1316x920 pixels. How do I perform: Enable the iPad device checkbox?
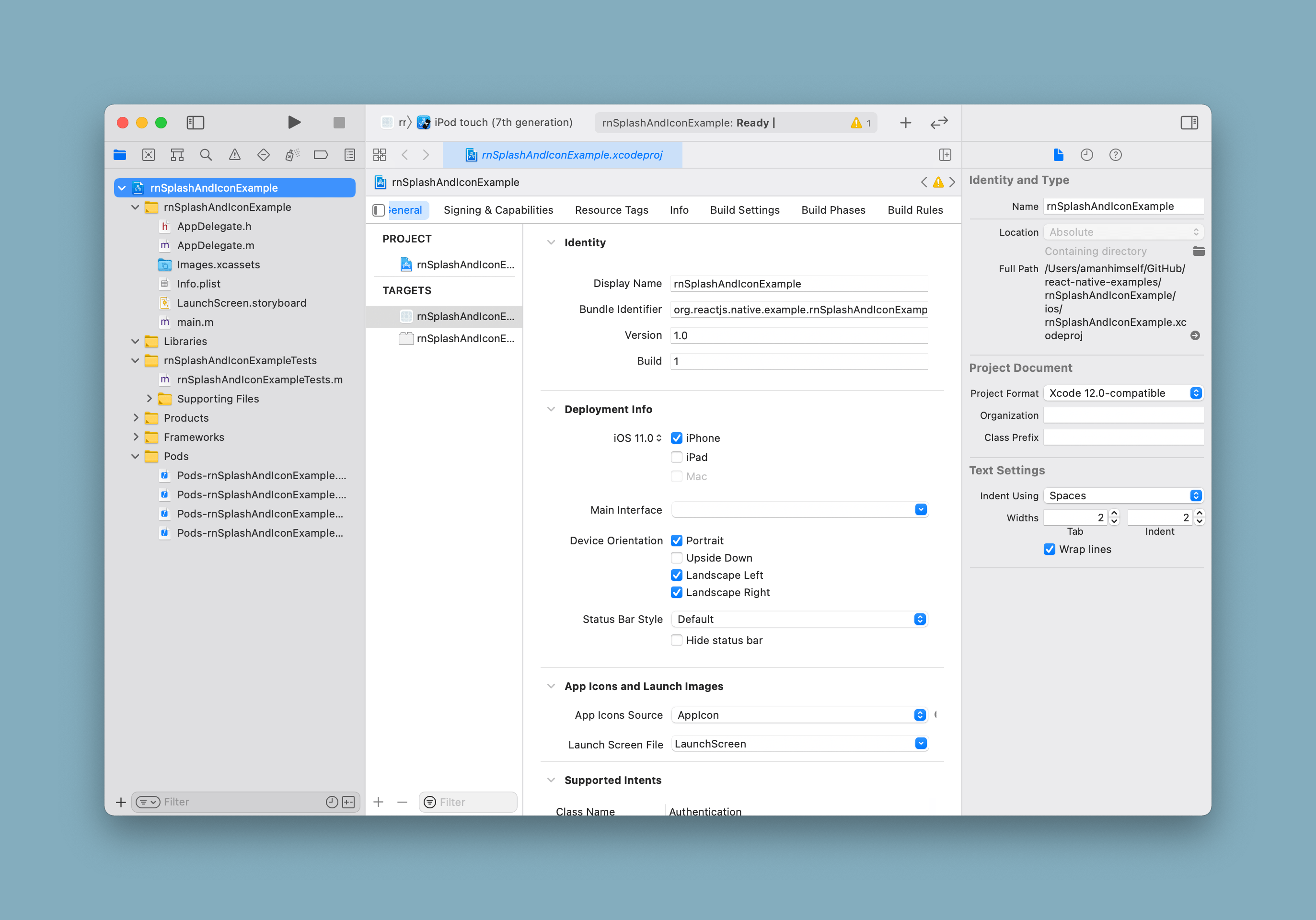tap(676, 458)
